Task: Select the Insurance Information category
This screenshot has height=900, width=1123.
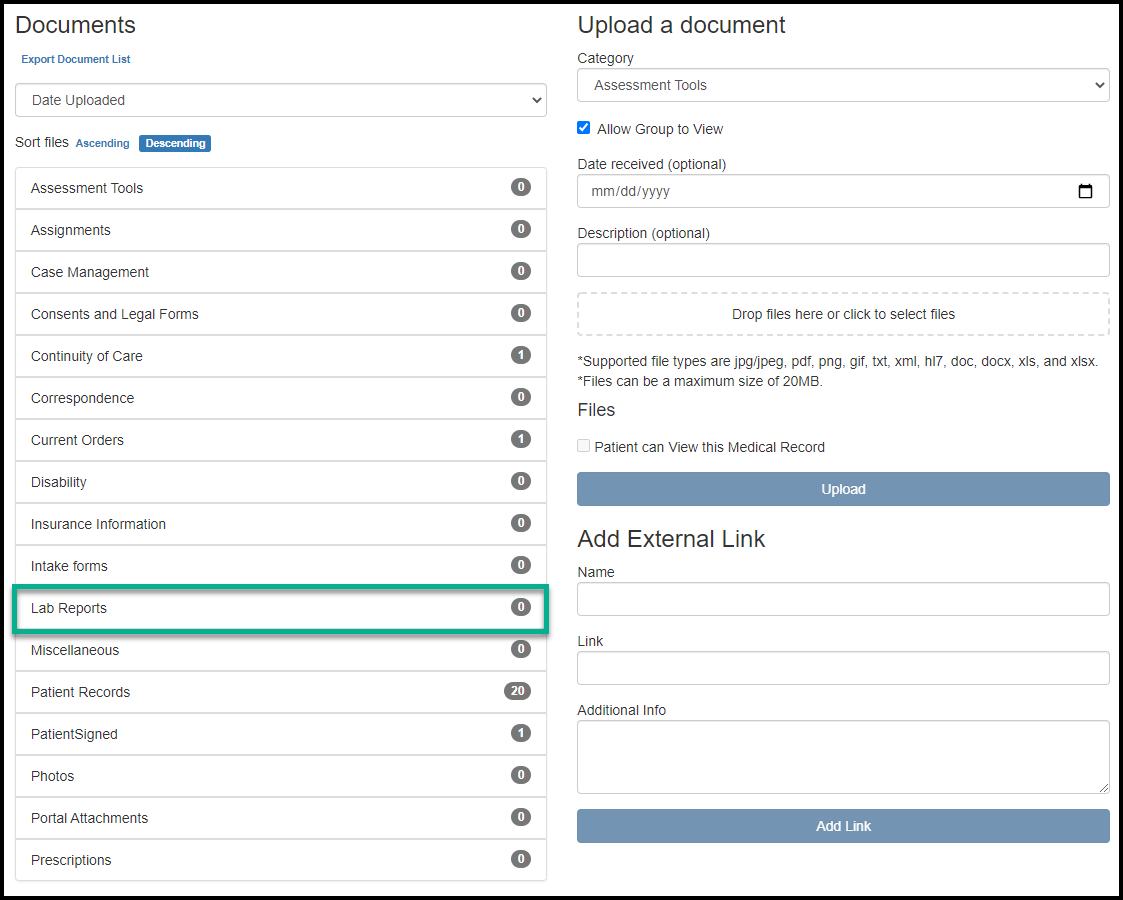Action: tap(280, 524)
